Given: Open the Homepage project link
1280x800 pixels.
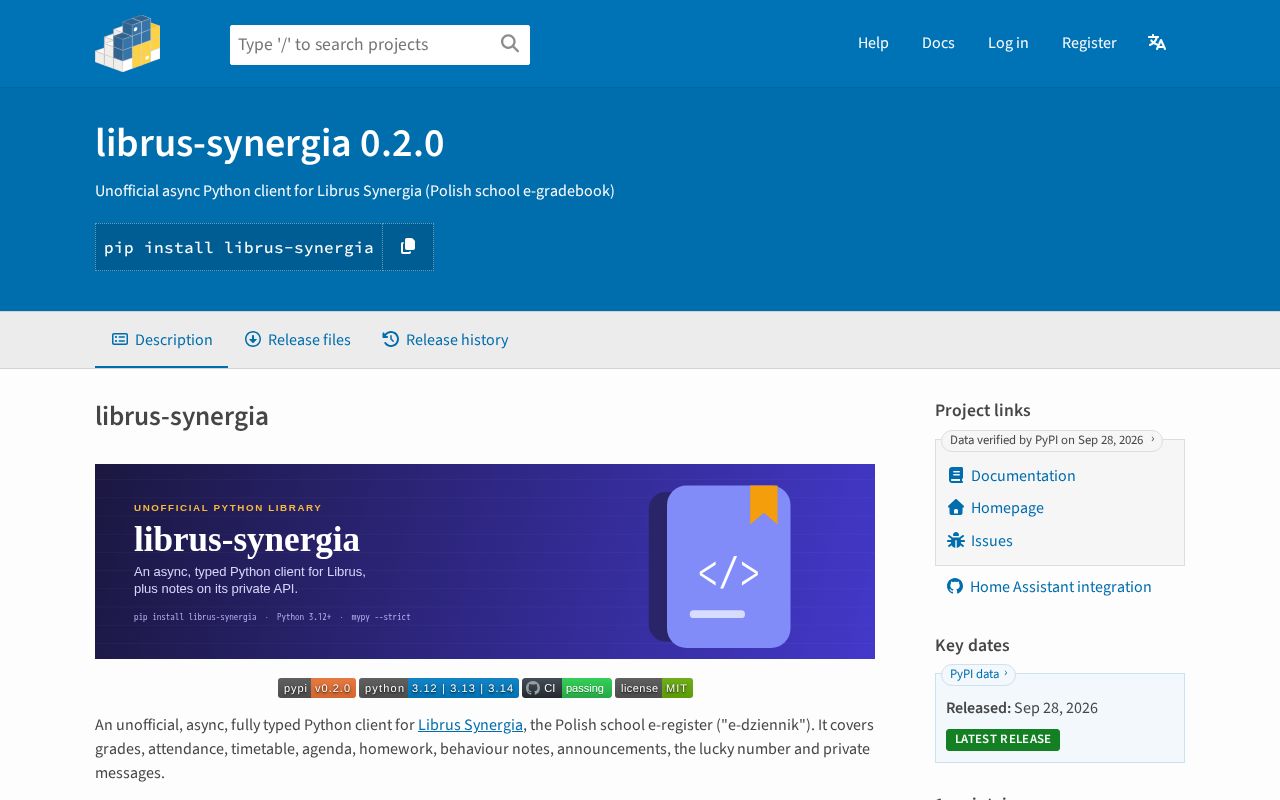Looking at the screenshot, I should (x=995, y=508).
